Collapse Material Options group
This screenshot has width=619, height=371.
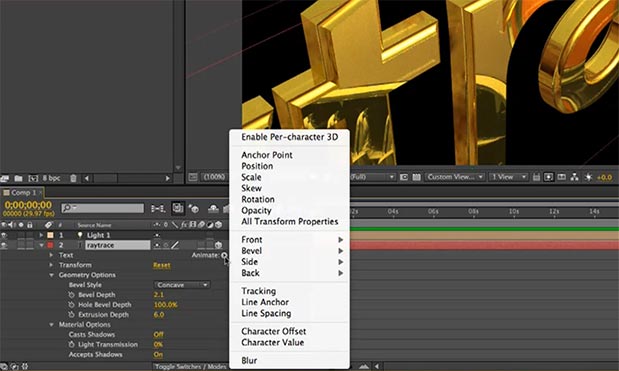tap(51, 325)
